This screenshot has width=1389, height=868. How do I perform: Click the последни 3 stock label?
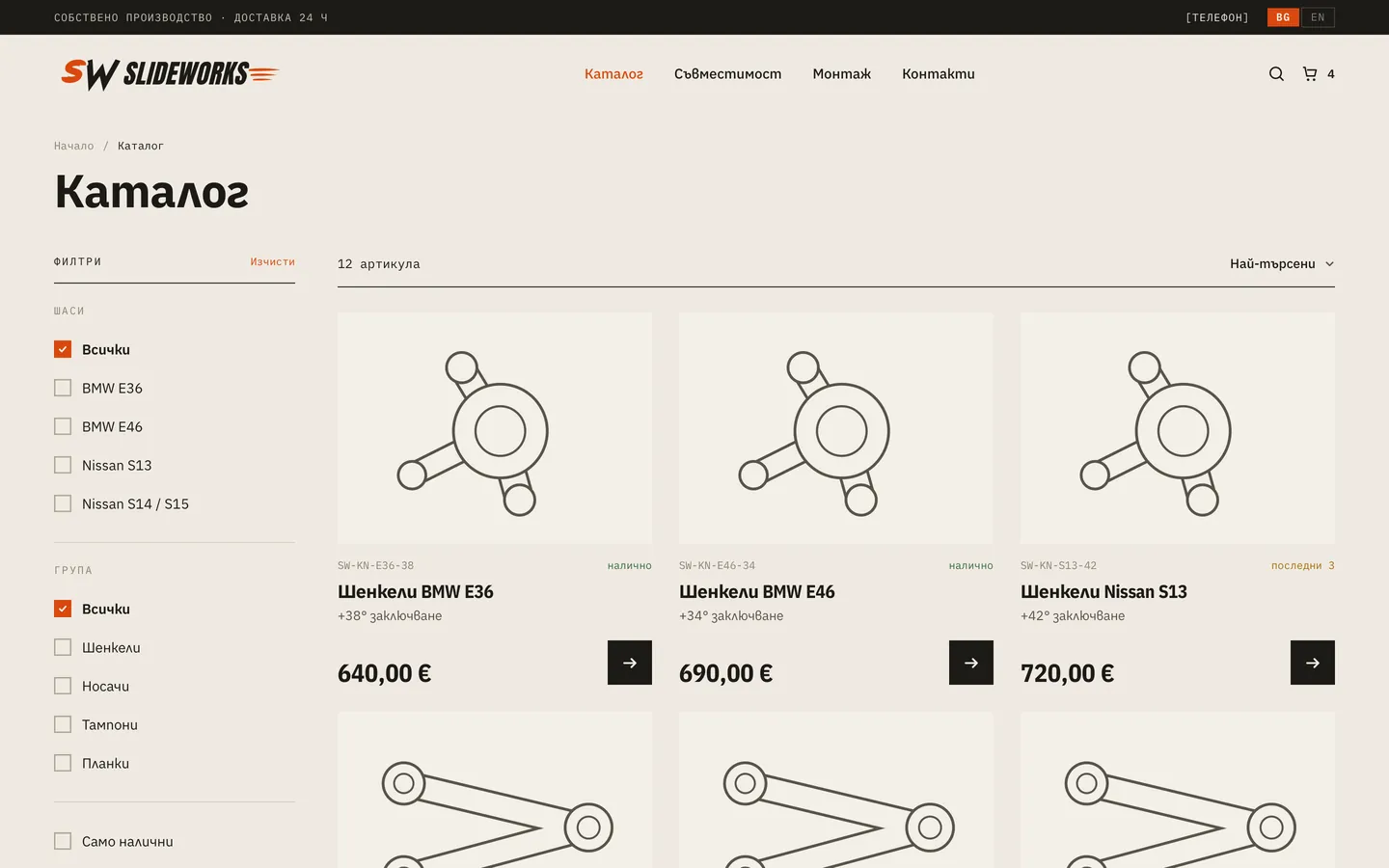pos(1303,566)
